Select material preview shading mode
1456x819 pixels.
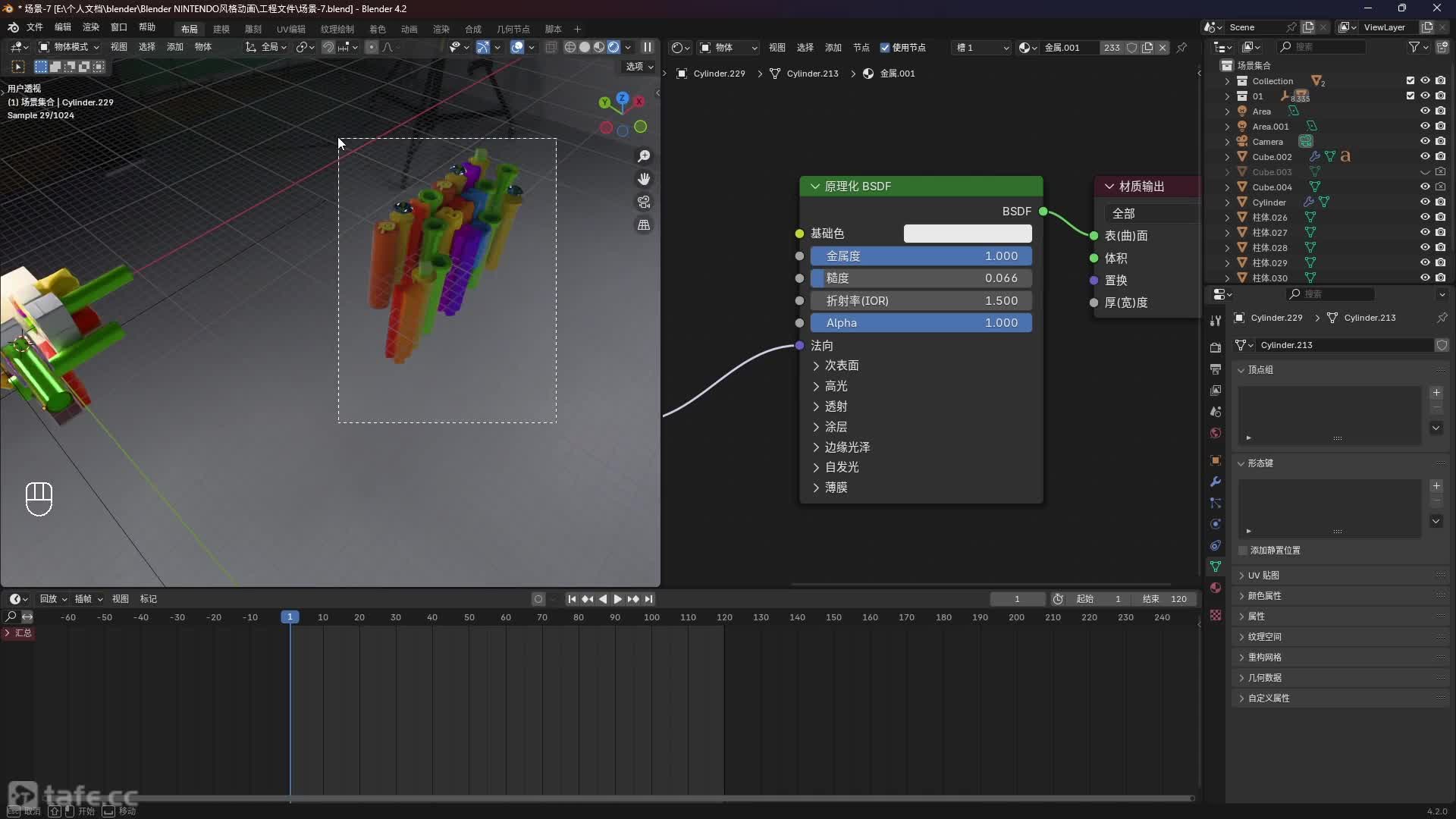[x=599, y=47]
